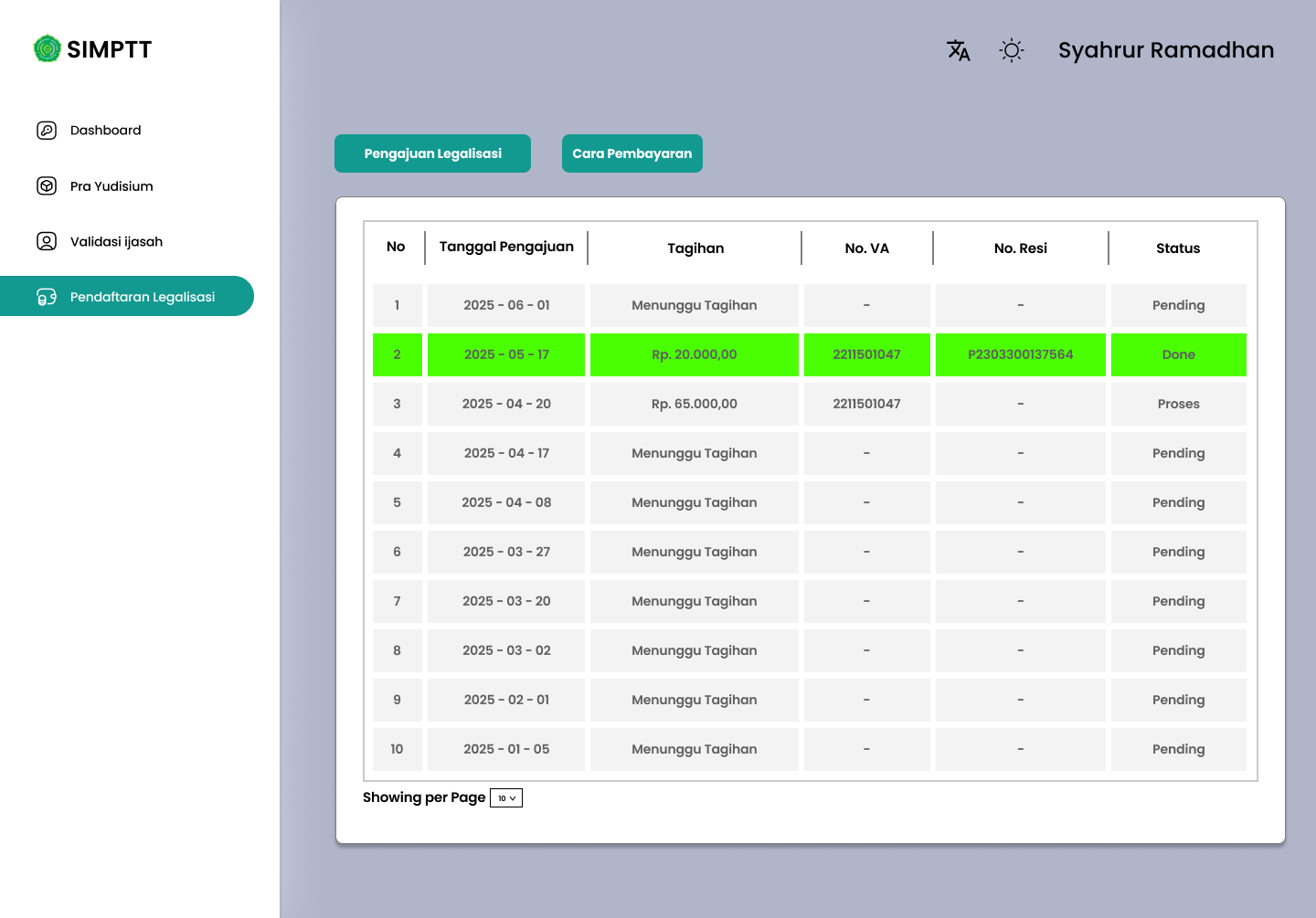Open the Syahrur Ramadhan user name

click(x=1166, y=50)
